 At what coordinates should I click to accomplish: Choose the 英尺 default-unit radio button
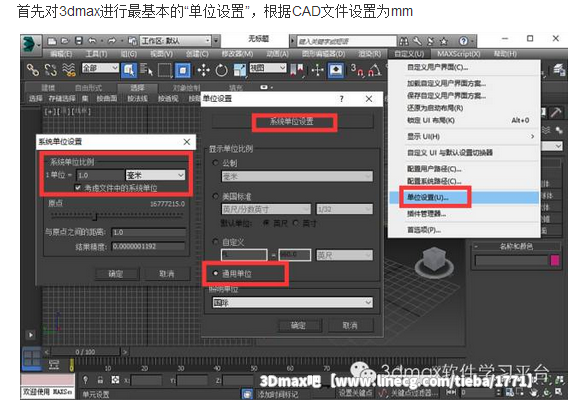coord(266,222)
